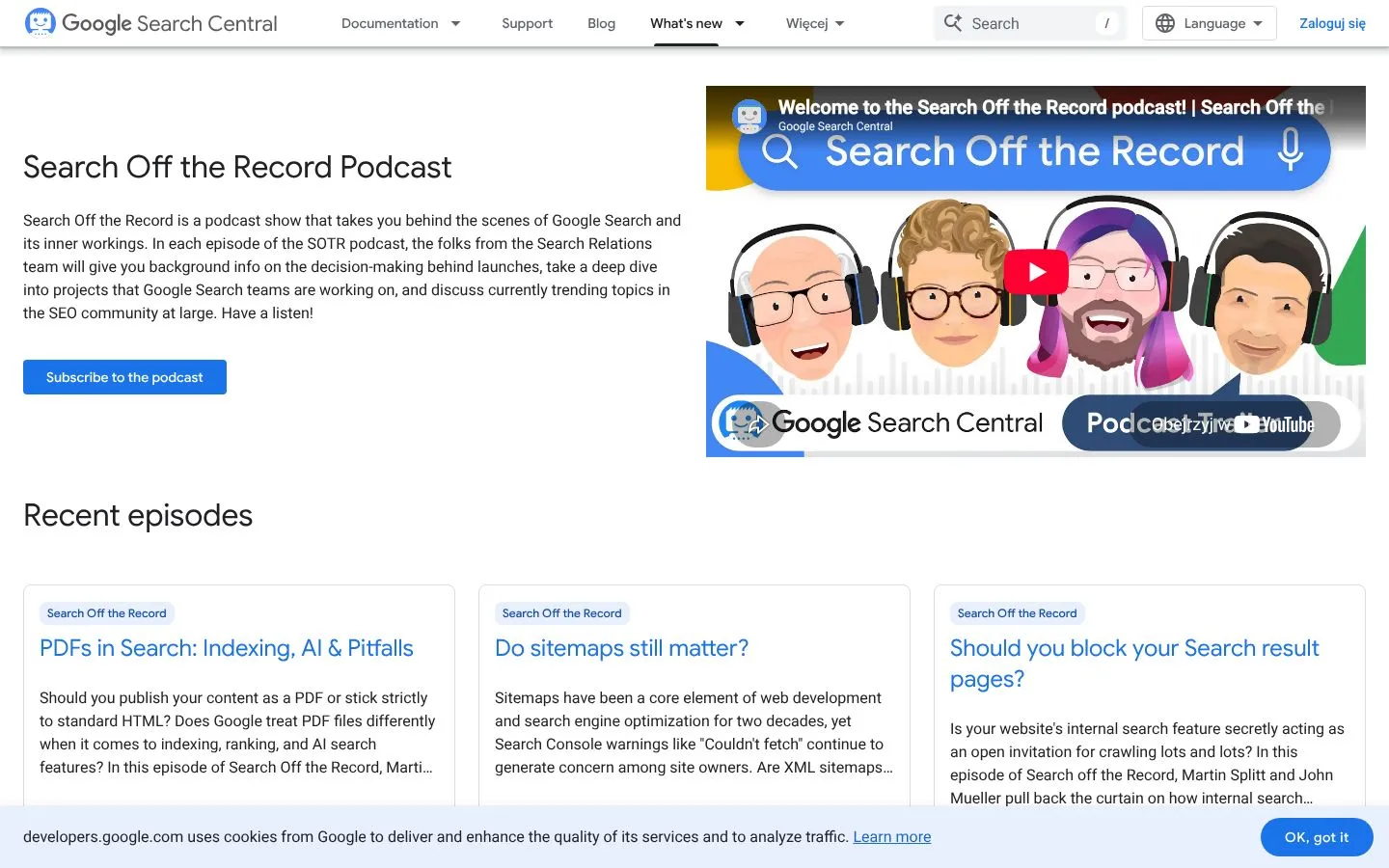
Task: Click the video share arrow icon
Action: pyautogui.click(x=758, y=424)
